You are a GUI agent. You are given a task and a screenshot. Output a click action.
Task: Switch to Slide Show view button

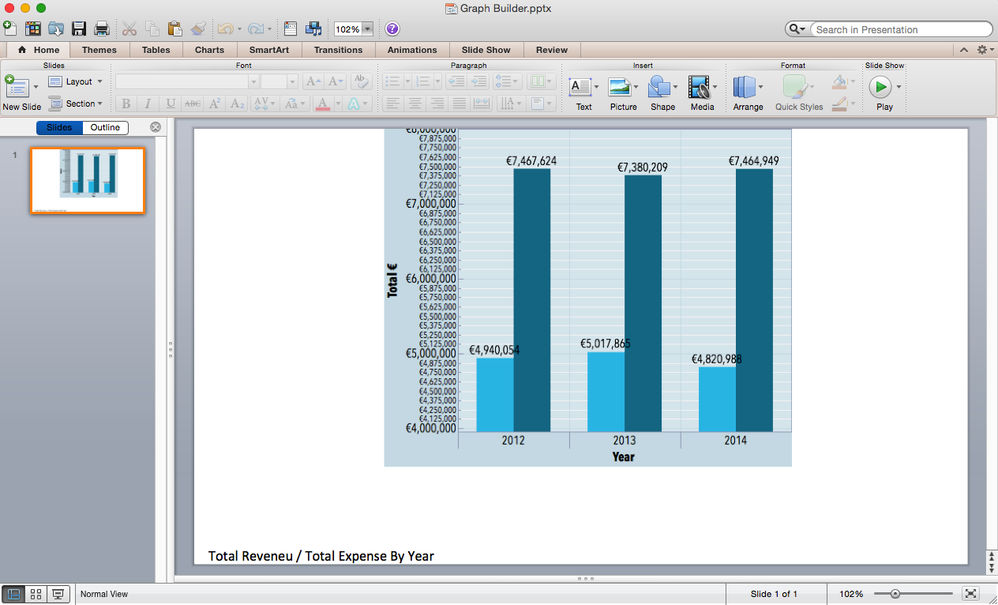pyautogui.click(x=58, y=594)
